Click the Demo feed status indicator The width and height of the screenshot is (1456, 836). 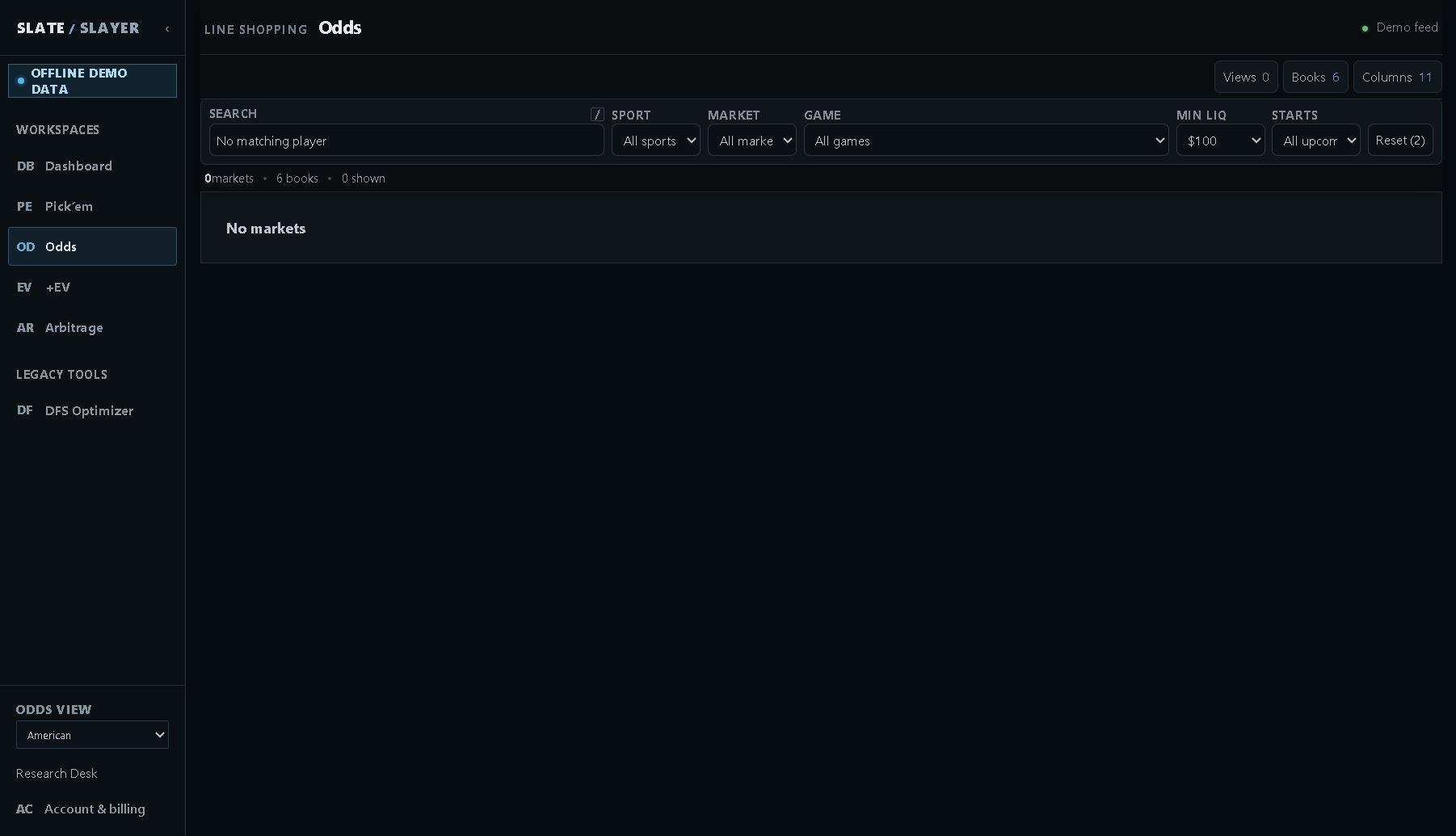click(1399, 27)
